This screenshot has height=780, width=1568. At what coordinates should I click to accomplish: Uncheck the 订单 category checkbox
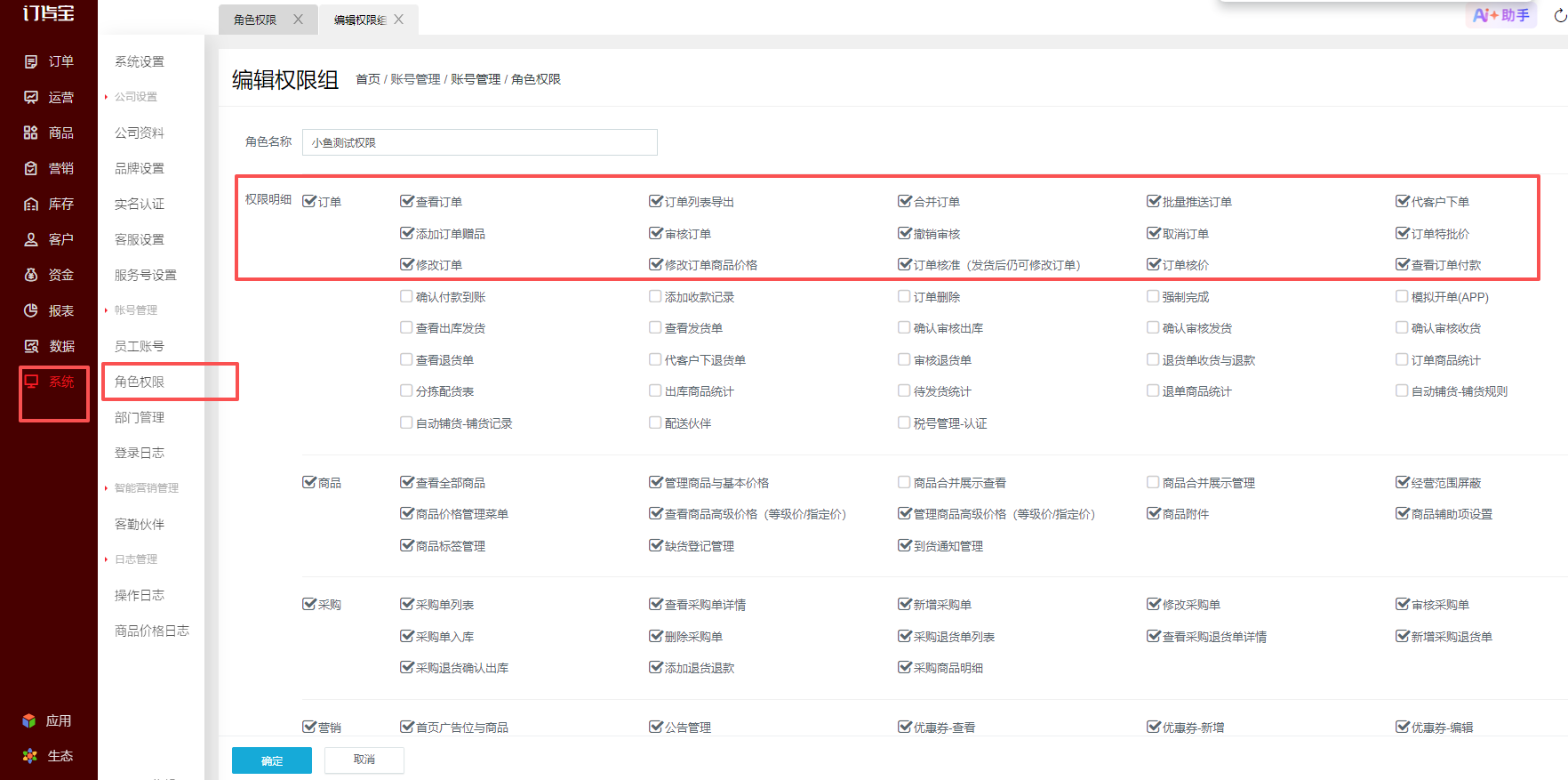click(x=308, y=202)
